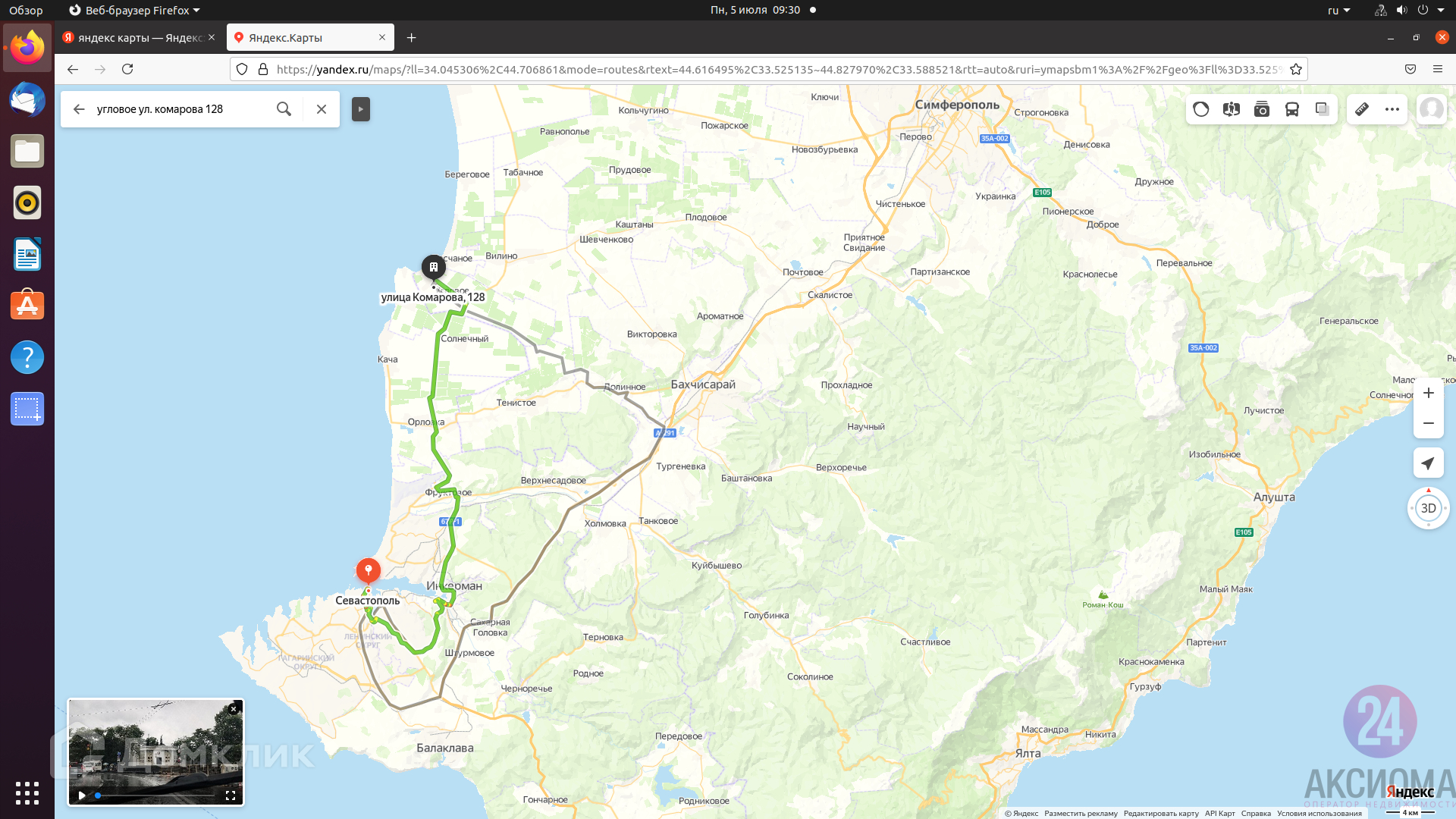Screen dimensions: 1456x819
Task: Open Обзор activities menu
Action: point(26,11)
